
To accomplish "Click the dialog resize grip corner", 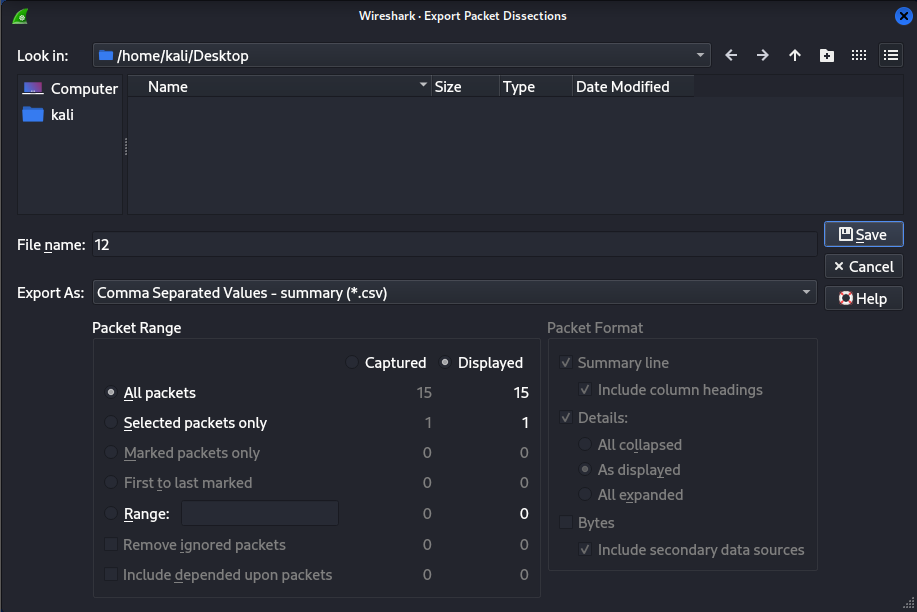I will [909, 603].
